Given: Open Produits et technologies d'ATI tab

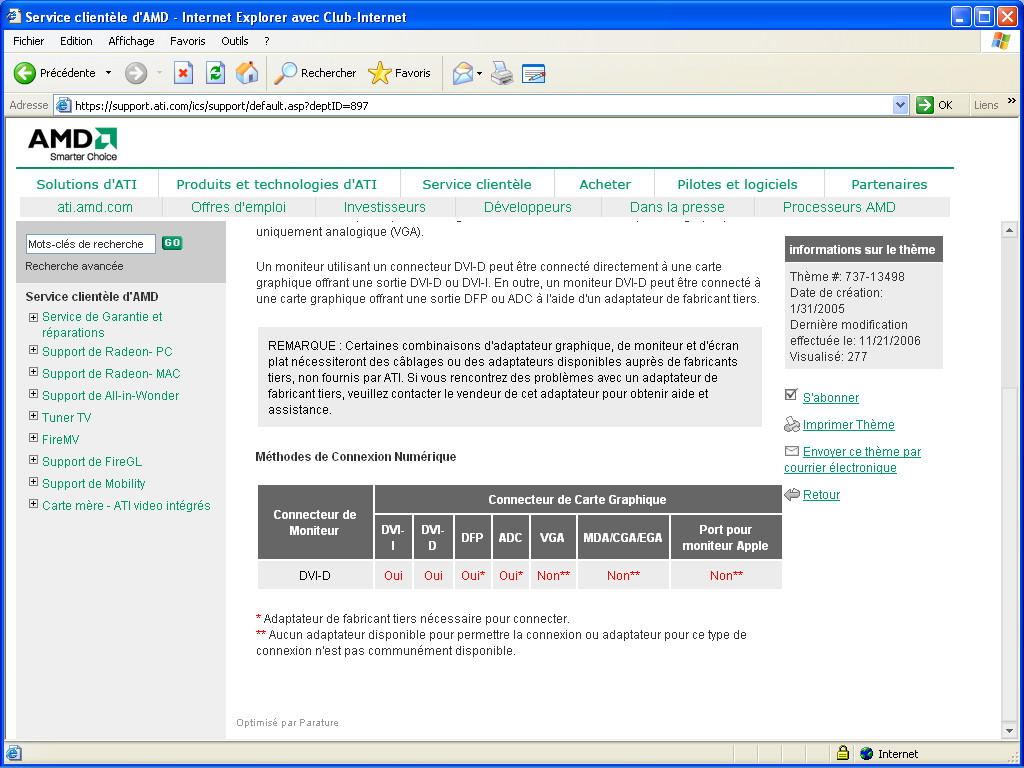Looking at the screenshot, I should click(x=277, y=184).
